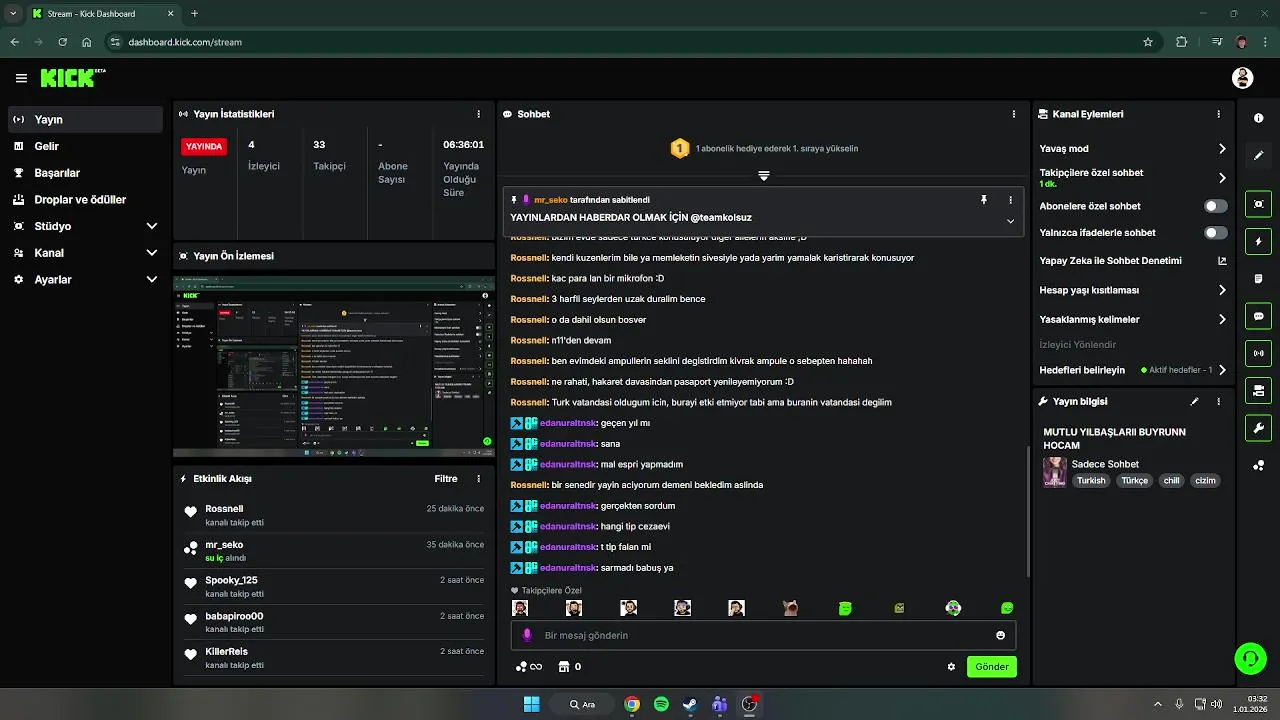Toggle the lightning bolt activity widget icon
The image size is (1280, 720).
point(1258,242)
